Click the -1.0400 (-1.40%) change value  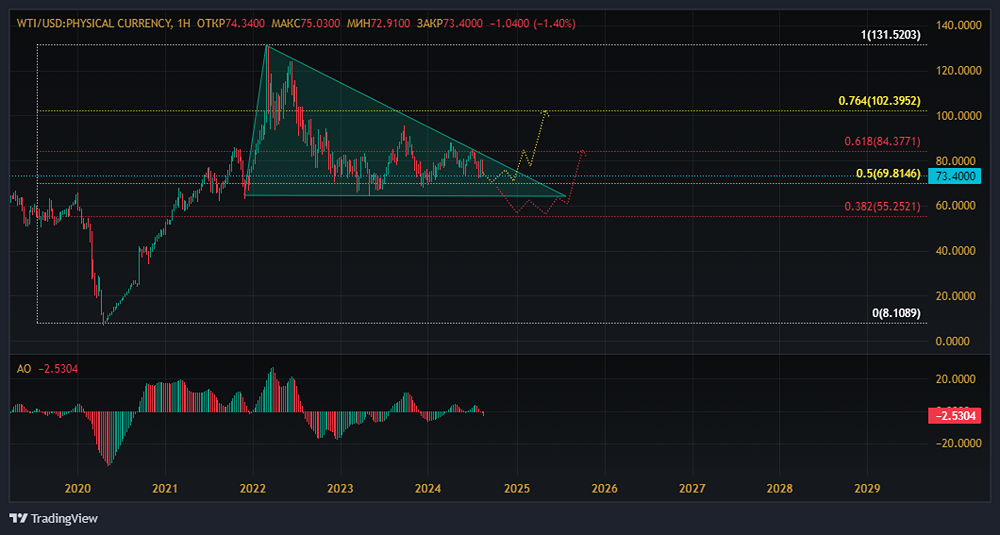point(533,24)
